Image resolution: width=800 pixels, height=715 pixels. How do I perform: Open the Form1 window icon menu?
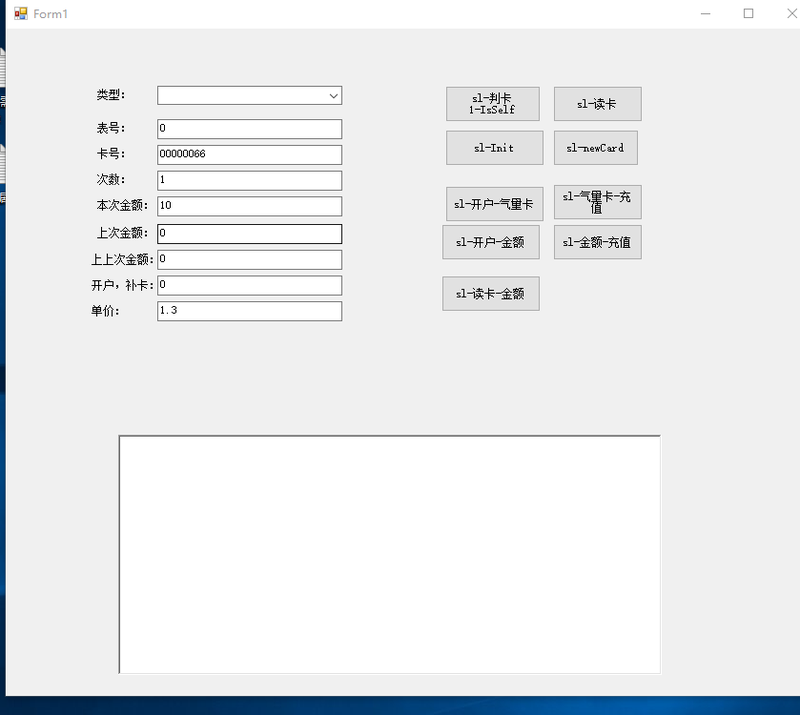pyautogui.click(x=21, y=14)
